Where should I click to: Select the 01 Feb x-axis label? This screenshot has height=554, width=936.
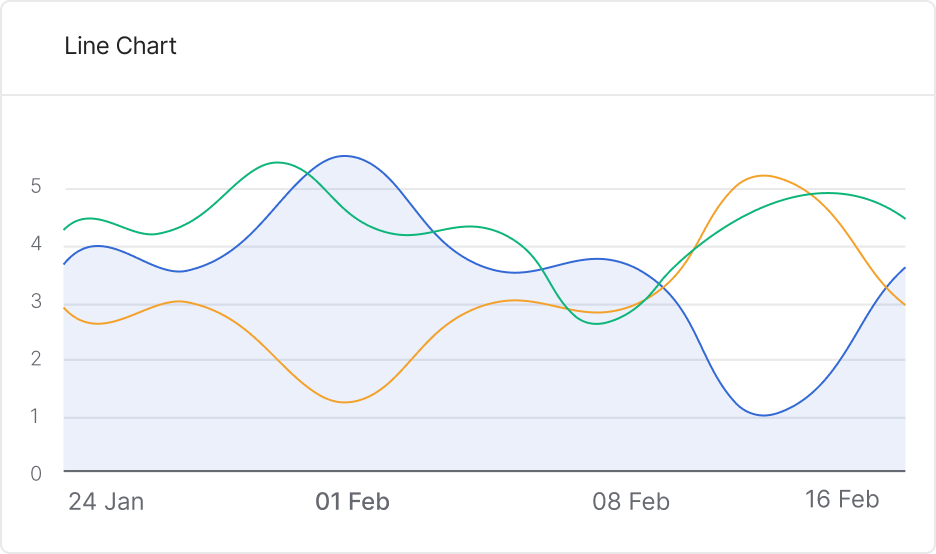click(x=352, y=501)
